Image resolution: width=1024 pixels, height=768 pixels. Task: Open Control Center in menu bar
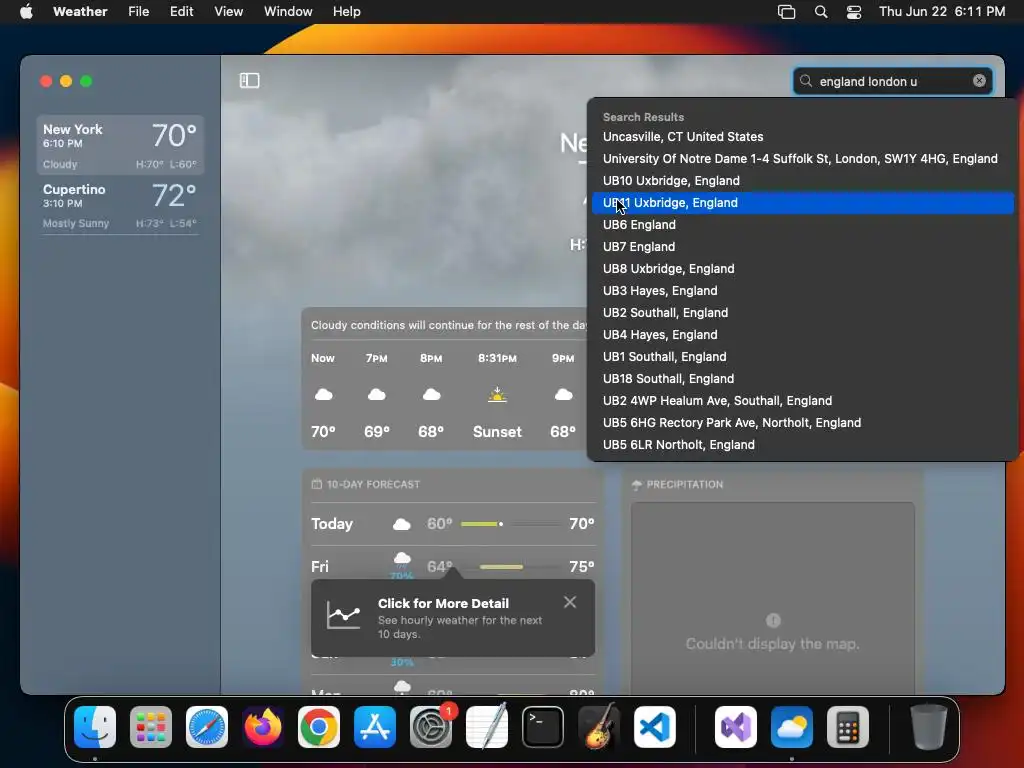click(x=854, y=12)
